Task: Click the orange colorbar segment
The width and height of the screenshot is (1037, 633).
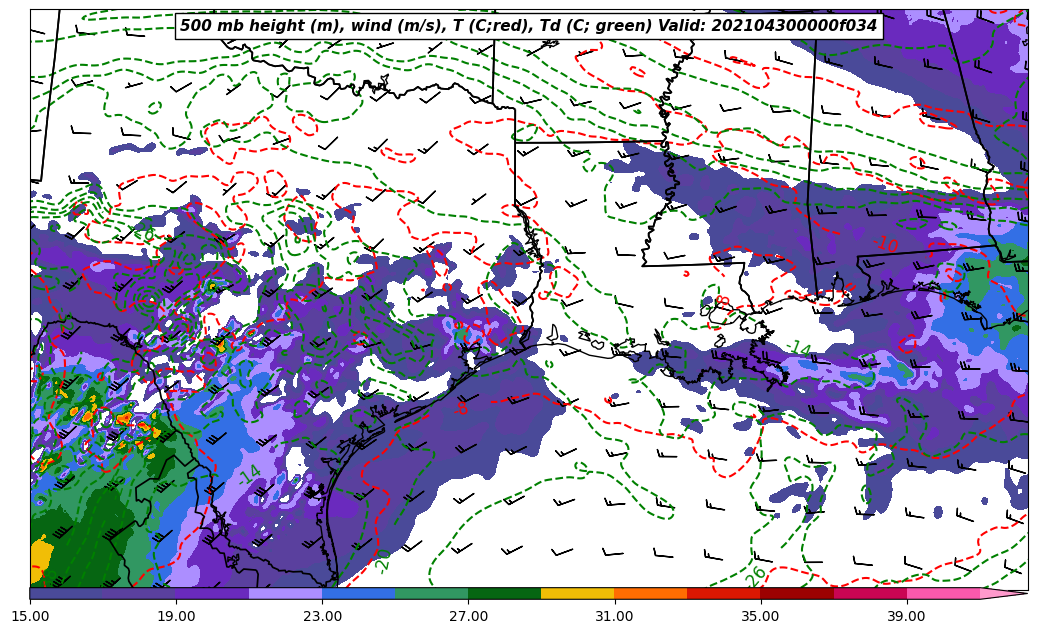Action: tap(650, 593)
